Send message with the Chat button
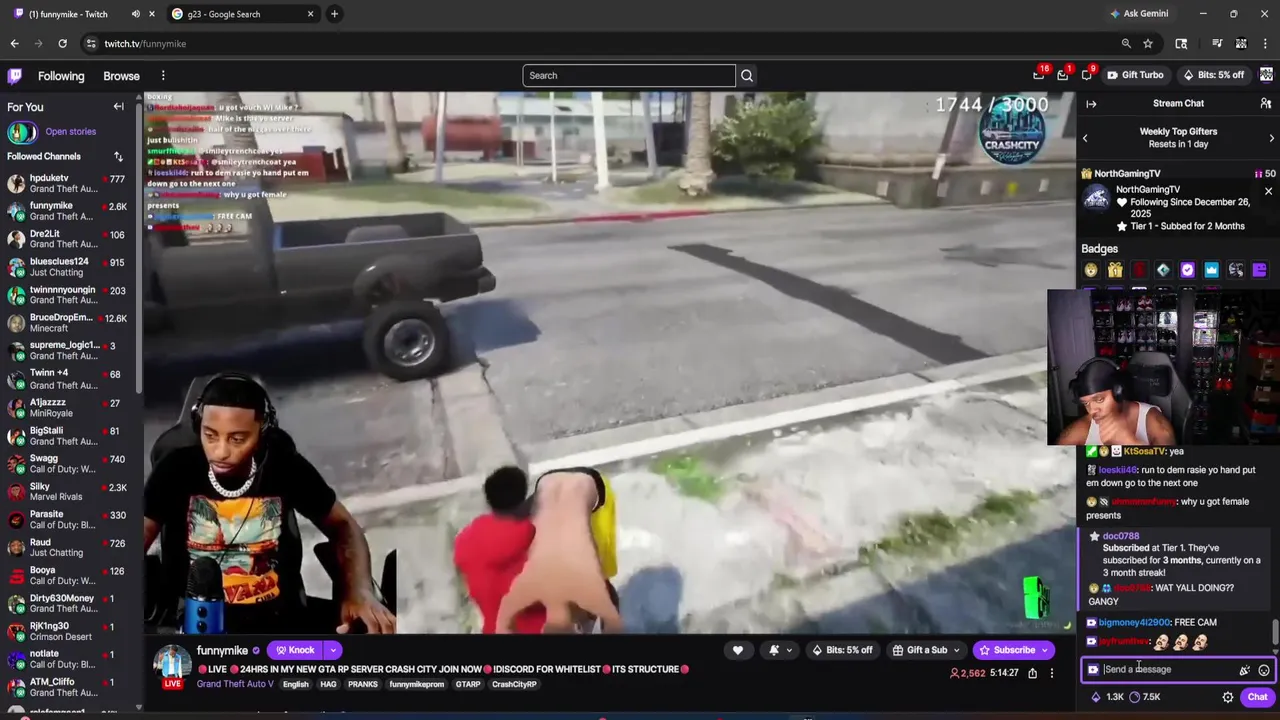Viewport: 1280px width, 720px height. tap(1257, 697)
